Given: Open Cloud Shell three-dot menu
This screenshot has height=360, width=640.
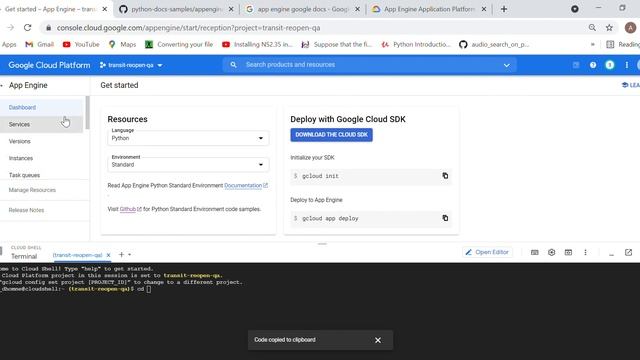Looking at the screenshot, I should pos(585,253).
